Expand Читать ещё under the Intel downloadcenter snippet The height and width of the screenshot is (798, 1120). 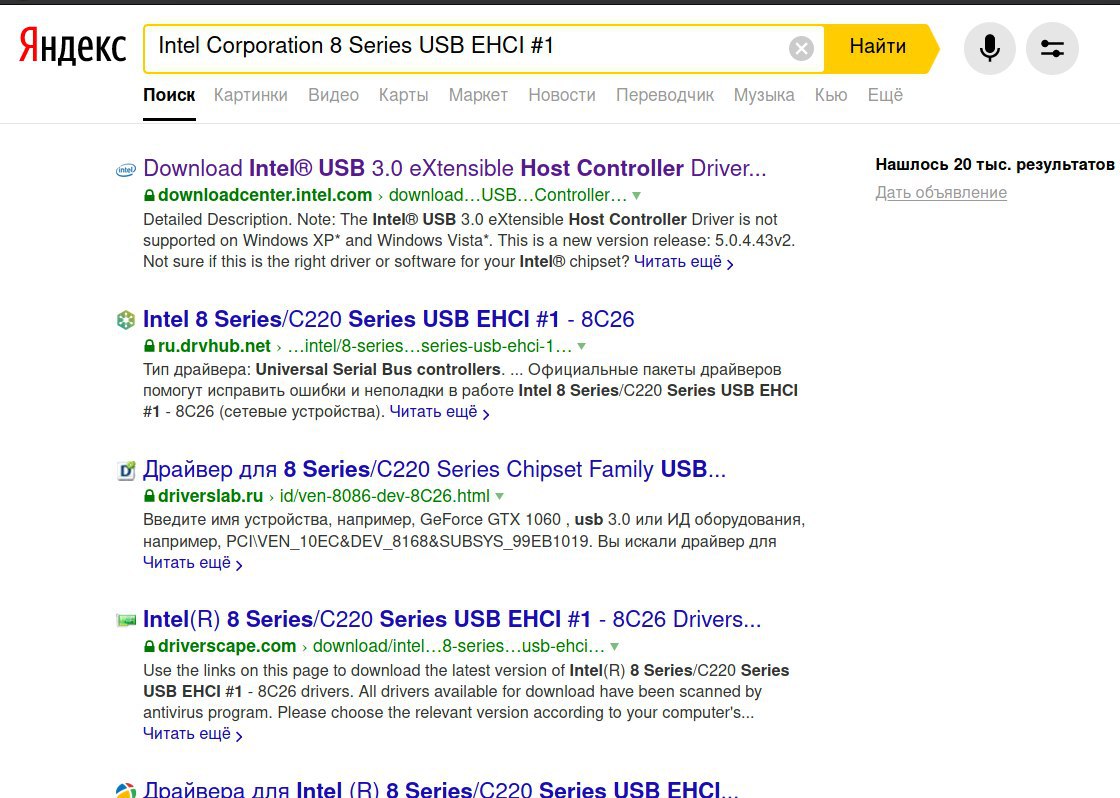[684, 262]
